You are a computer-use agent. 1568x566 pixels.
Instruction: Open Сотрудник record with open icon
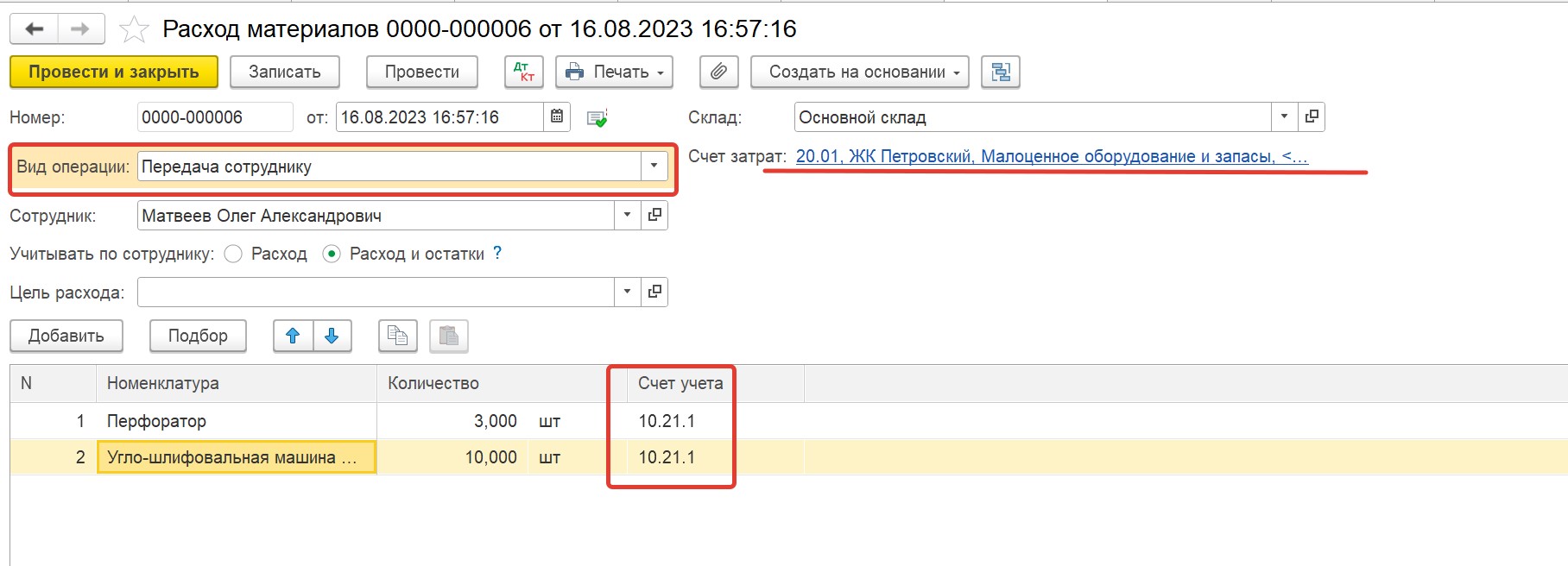tap(654, 215)
